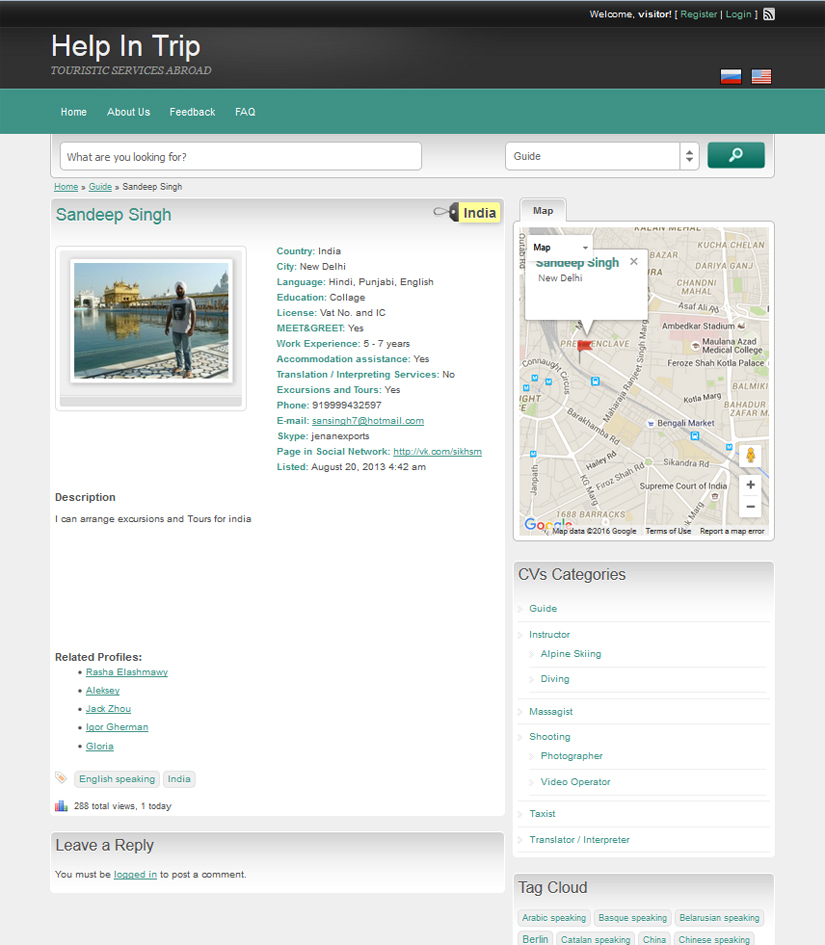Open the Instructor CV category

coord(549,635)
